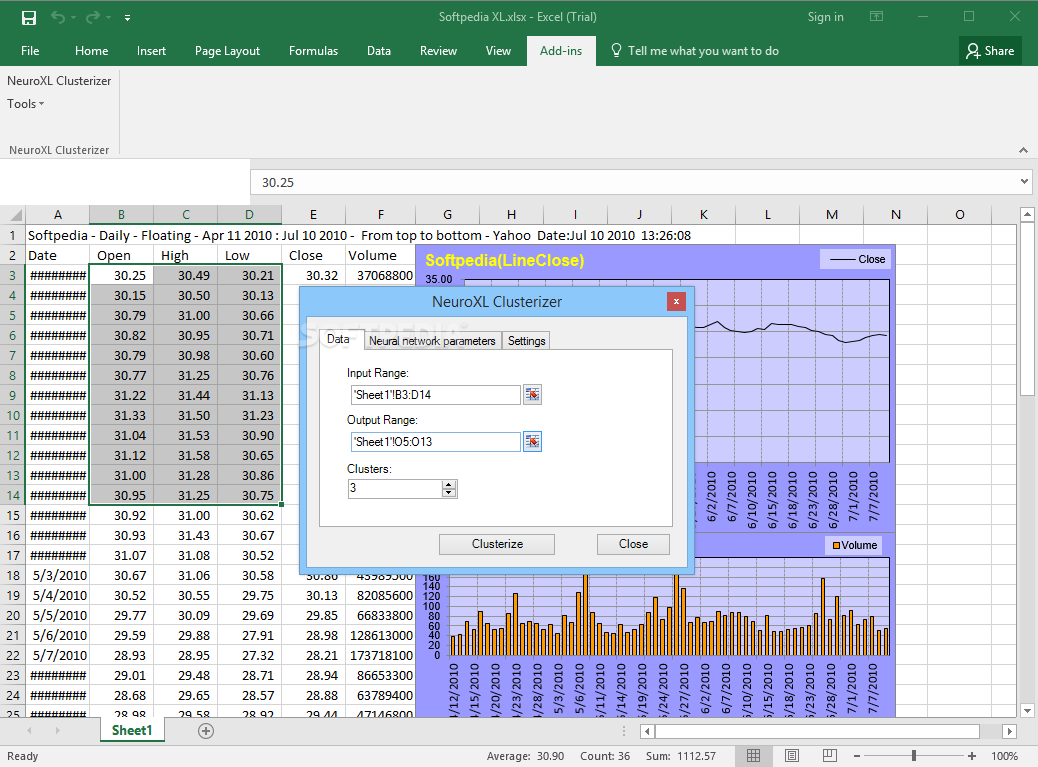1038x767 pixels.
Task: Open the View tab
Action: [498, 51]
